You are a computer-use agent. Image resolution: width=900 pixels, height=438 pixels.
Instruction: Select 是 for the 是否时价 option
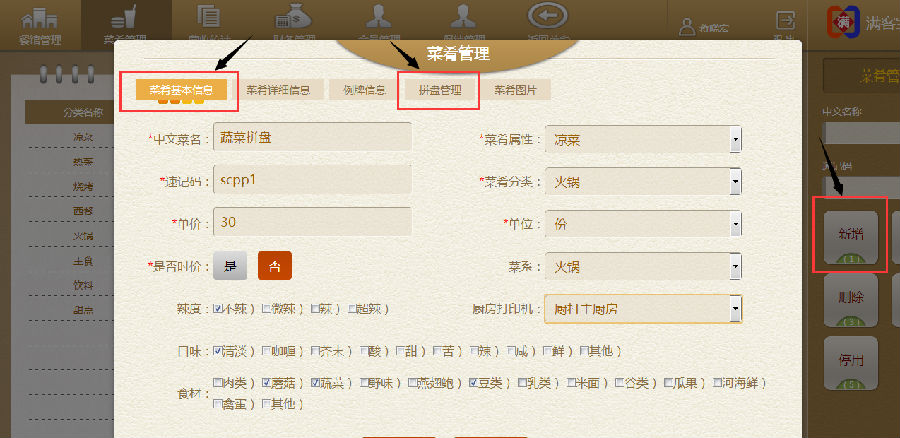coord(230,266)
